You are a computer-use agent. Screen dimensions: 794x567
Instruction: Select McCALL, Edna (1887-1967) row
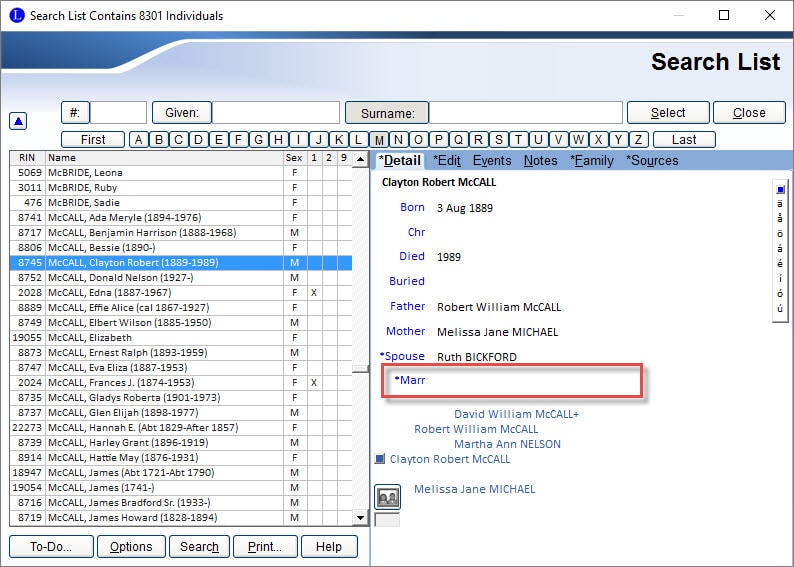(x=181, y=293)
